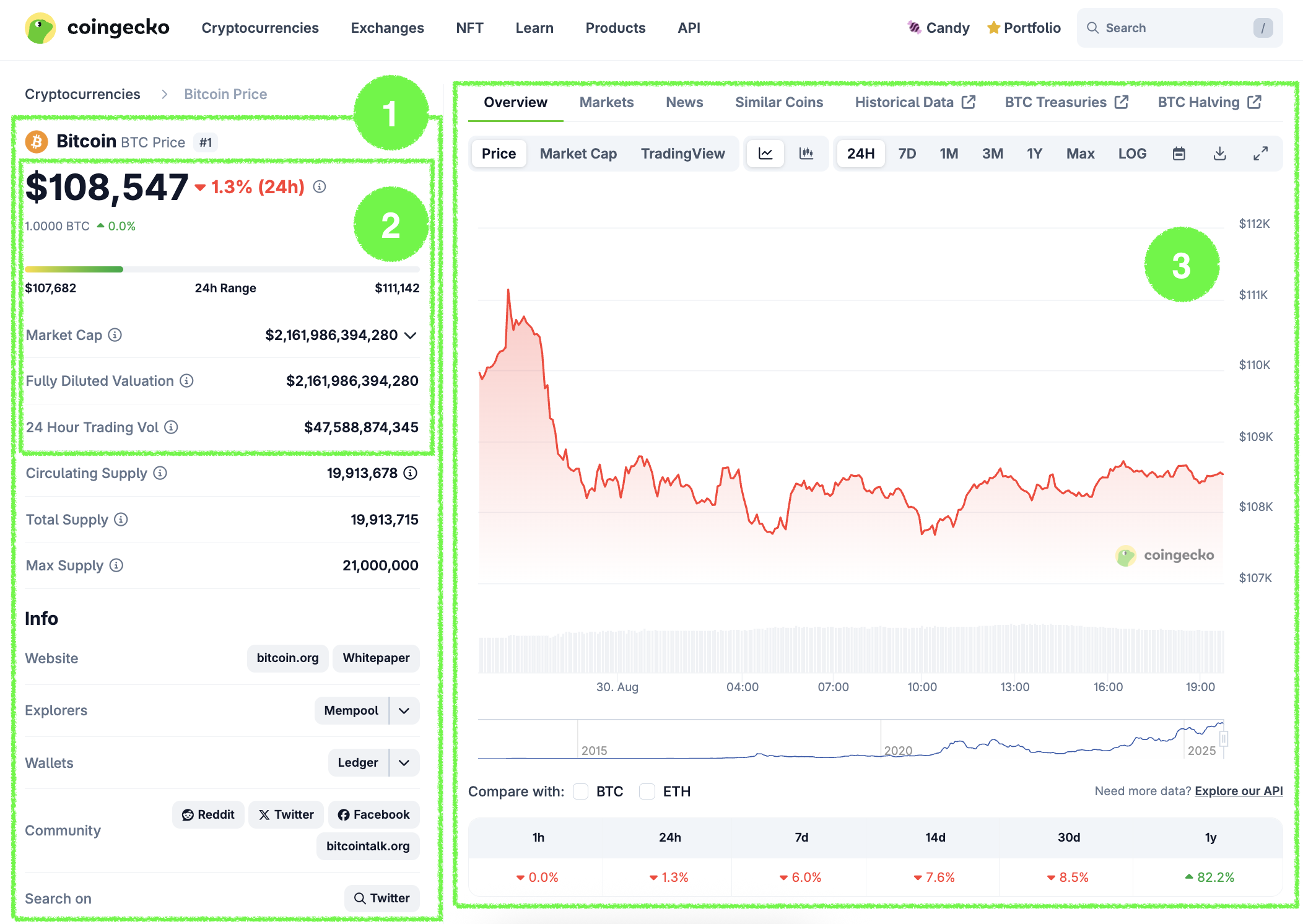This screenshot has height=924, width=1303.
Task: Open bitcoin.org website link
Action: (288, 658)
